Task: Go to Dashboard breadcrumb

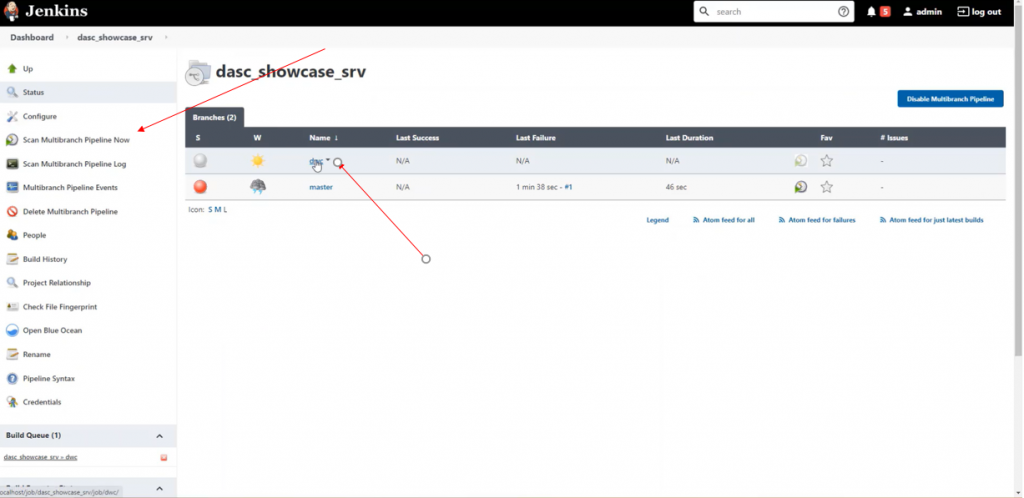Action: click(x=32, y=37)
